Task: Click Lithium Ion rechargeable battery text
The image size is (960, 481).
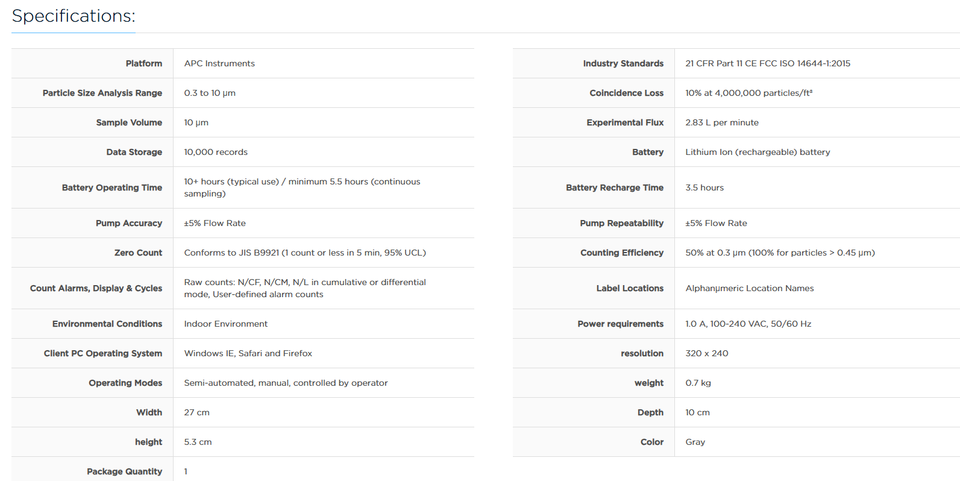Action: click(757, 152)
